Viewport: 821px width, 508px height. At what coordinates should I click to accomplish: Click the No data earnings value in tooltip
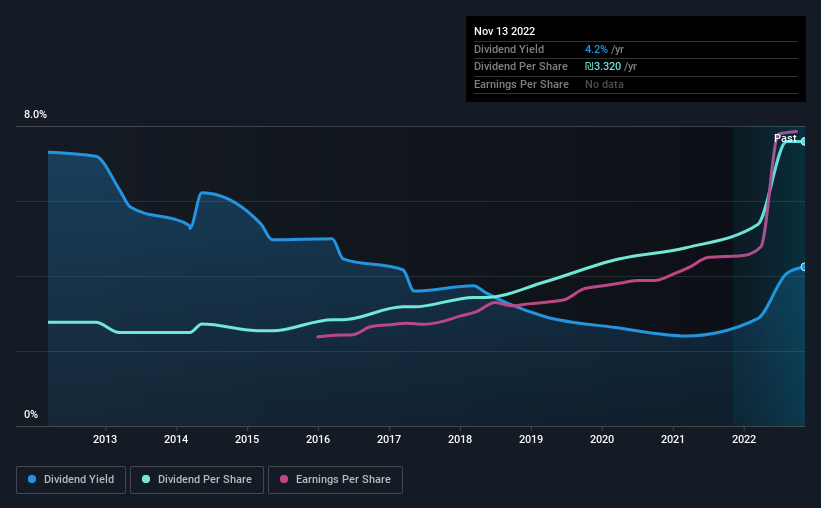point(604,84)
